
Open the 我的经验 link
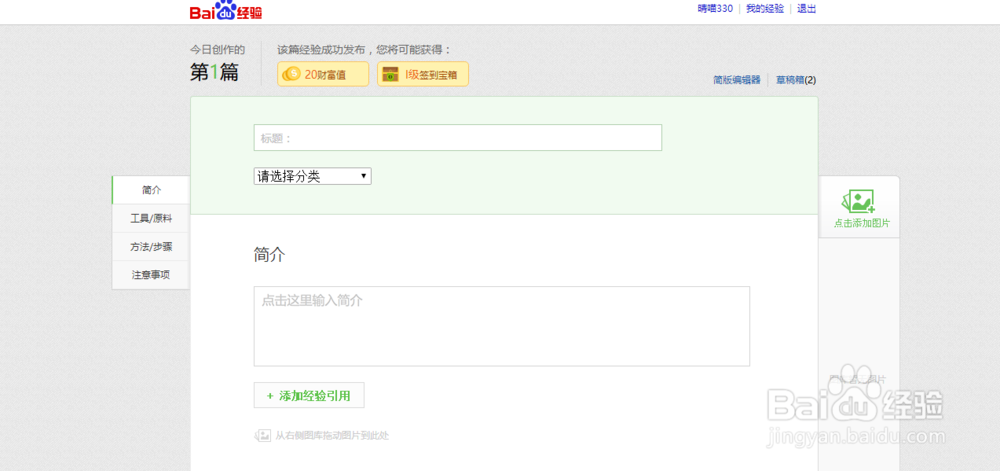(x=765, y=9)
